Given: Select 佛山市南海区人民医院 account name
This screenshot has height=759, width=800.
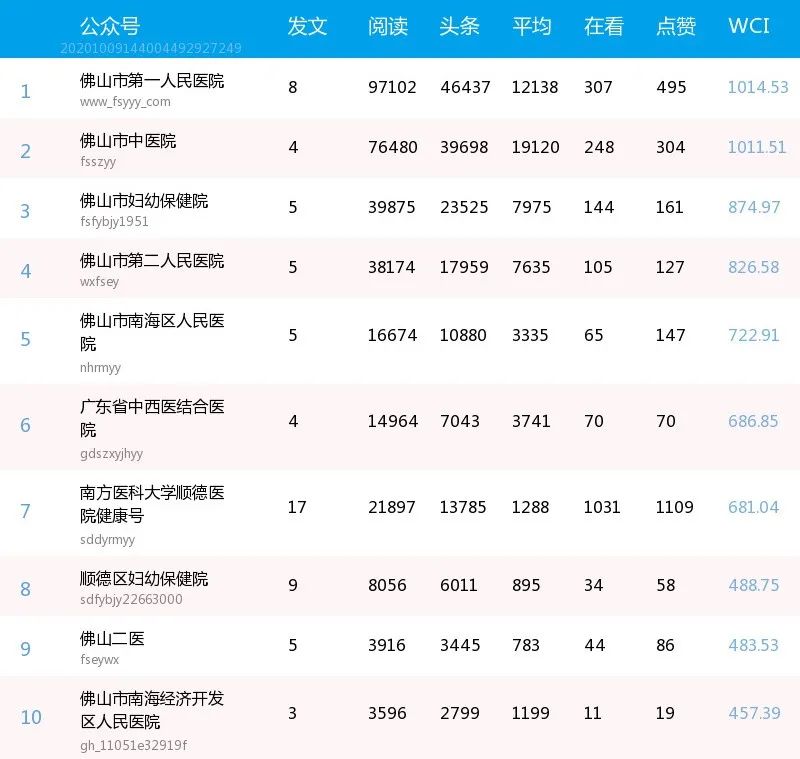Looking at the screenshot, I should [152, 332].
